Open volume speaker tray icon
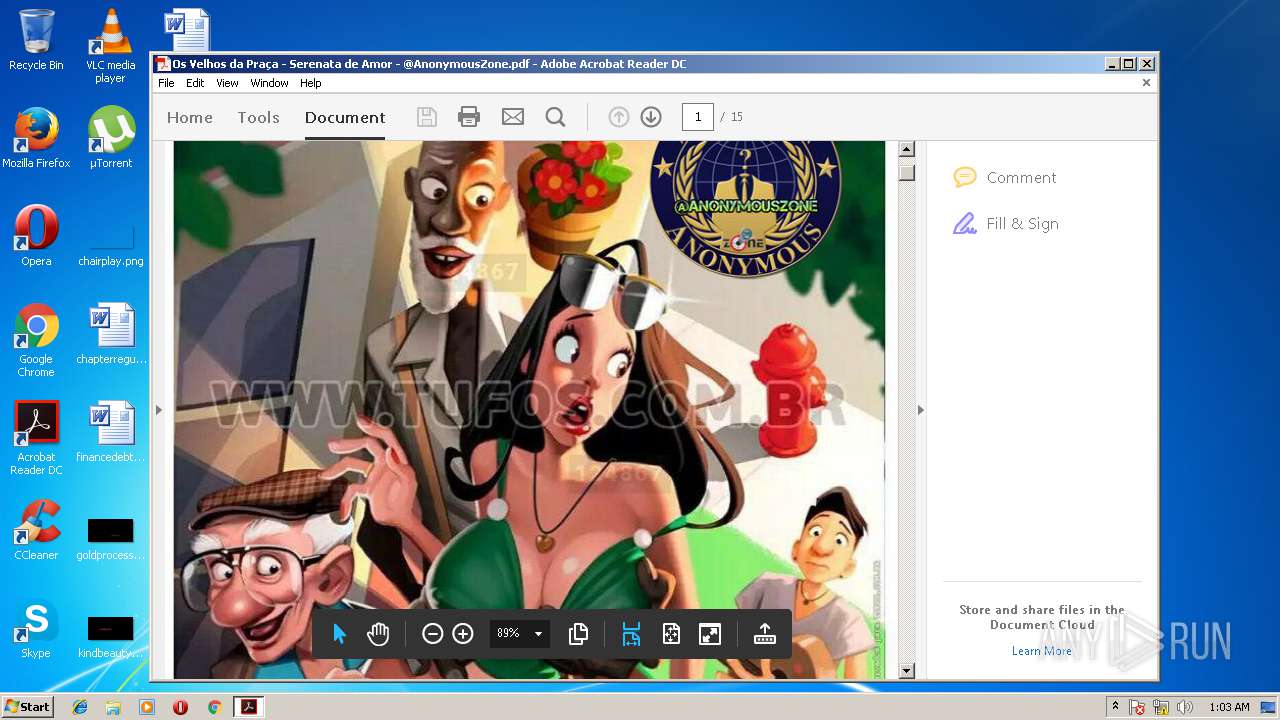 coord(1184,707)
